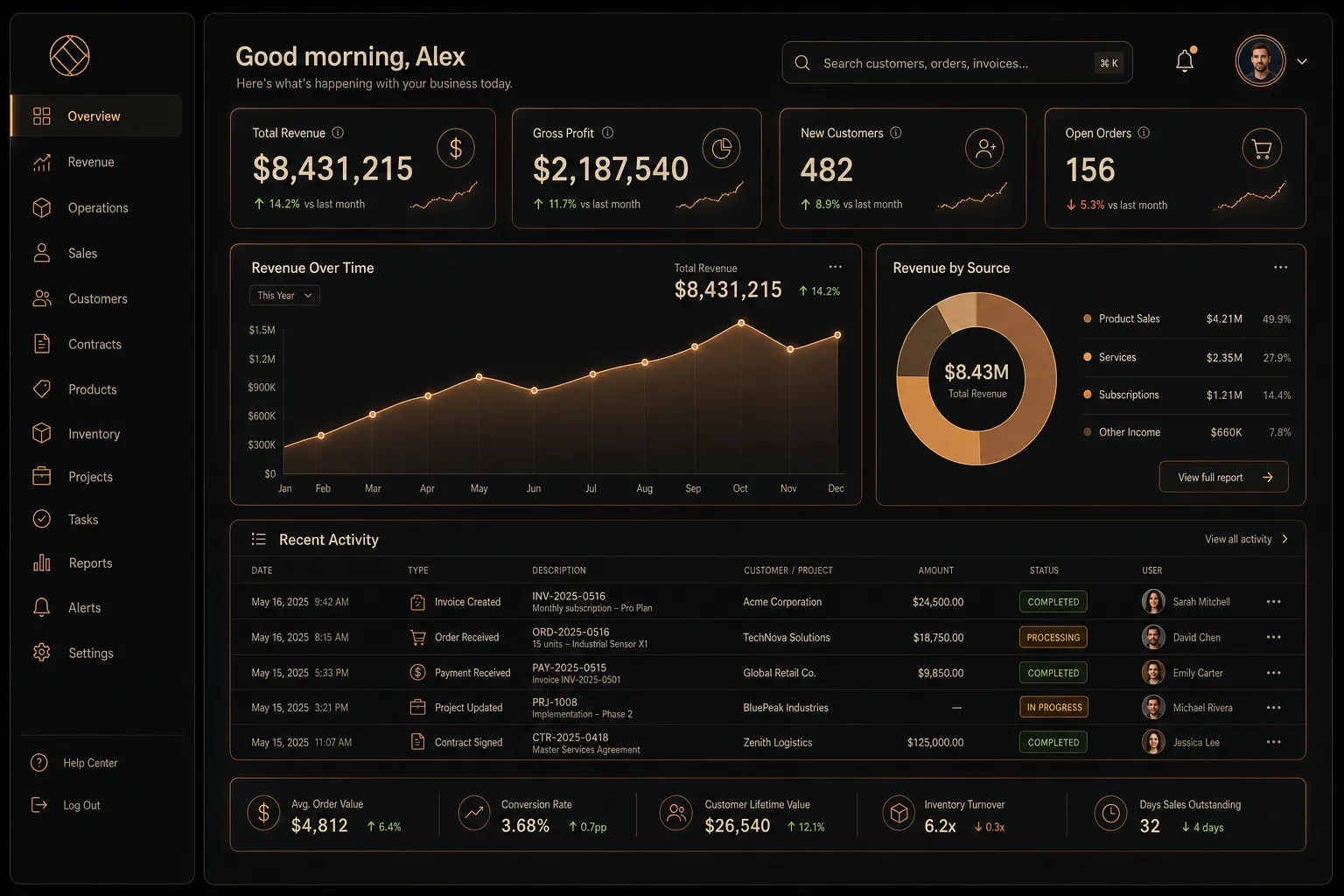Viewport: 1344px width, 896px height.
Task: Open row actions for Jessica Lee
Action: click(1273, 742)
